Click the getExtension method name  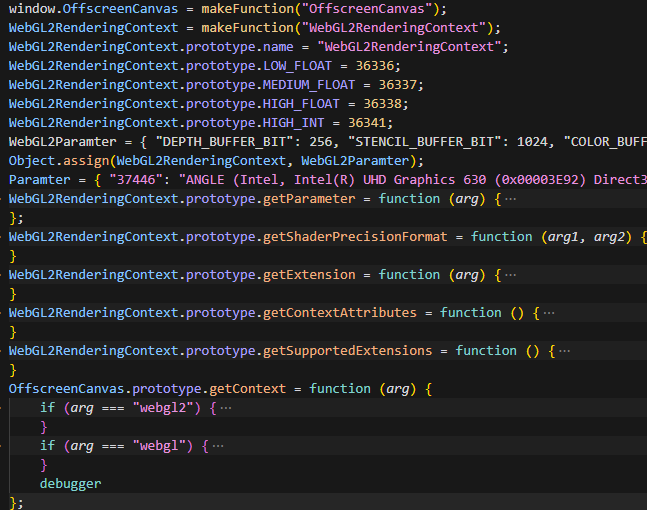point(309,274)
